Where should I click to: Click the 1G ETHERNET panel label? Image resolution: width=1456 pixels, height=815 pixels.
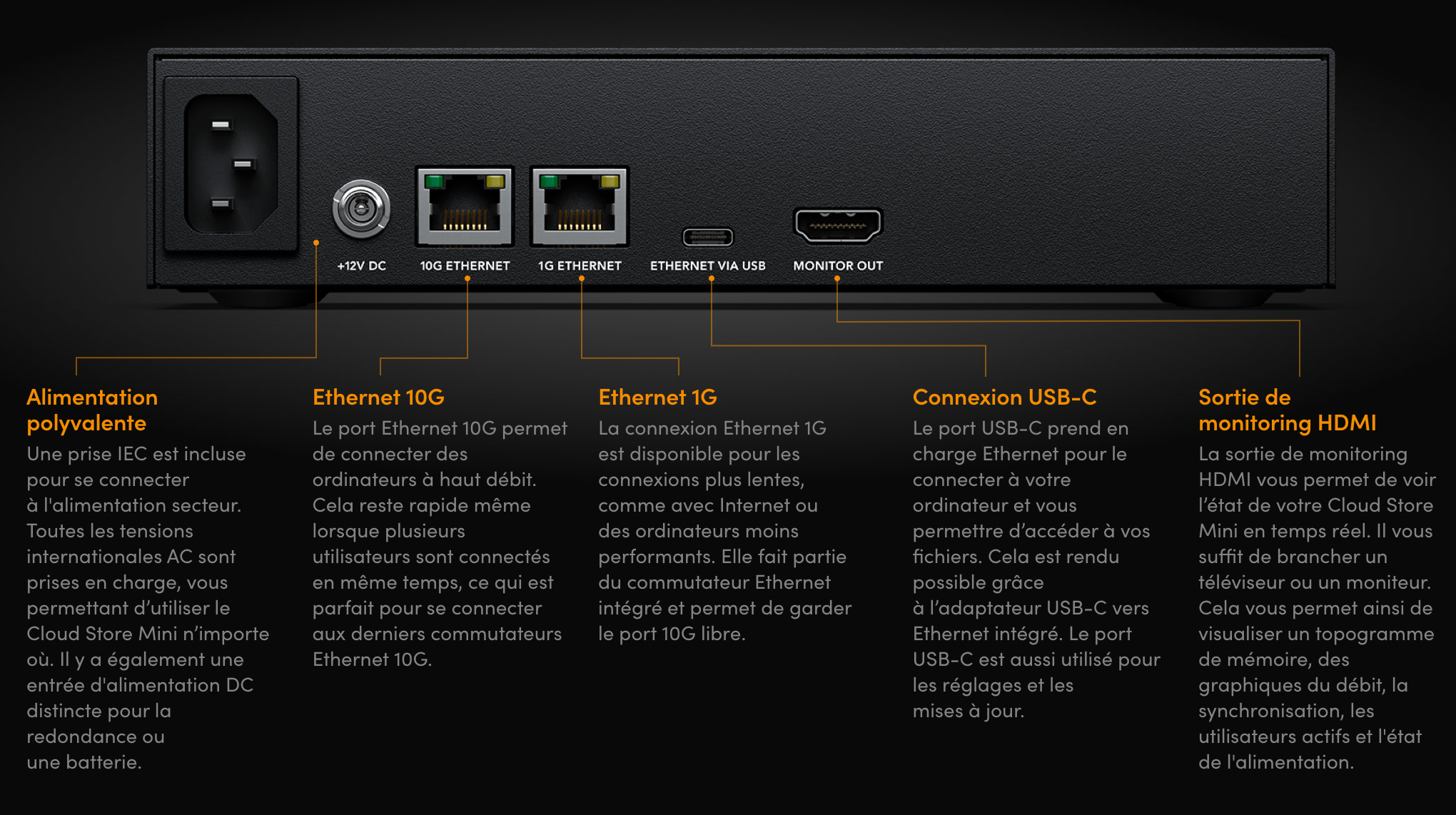(580, 265)
